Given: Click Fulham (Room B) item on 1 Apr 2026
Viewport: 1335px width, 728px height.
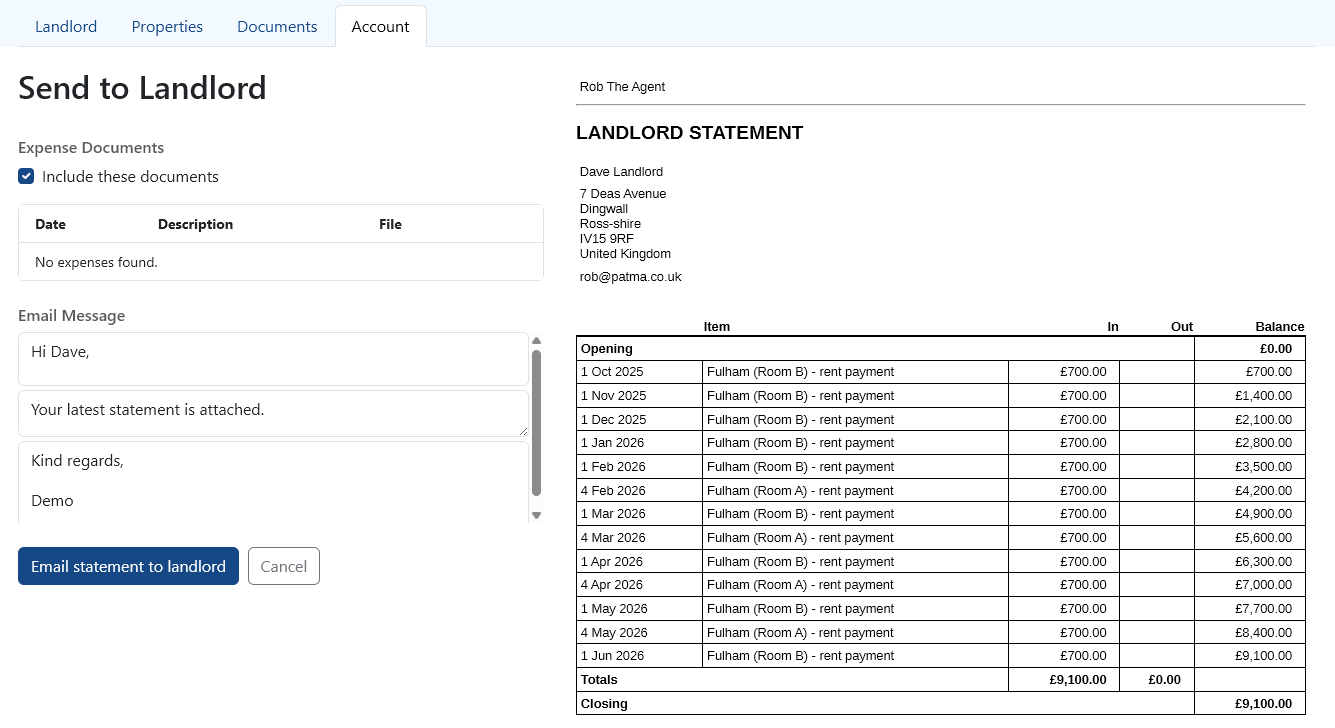Looking at the screenshot, I should coord(800,562).
